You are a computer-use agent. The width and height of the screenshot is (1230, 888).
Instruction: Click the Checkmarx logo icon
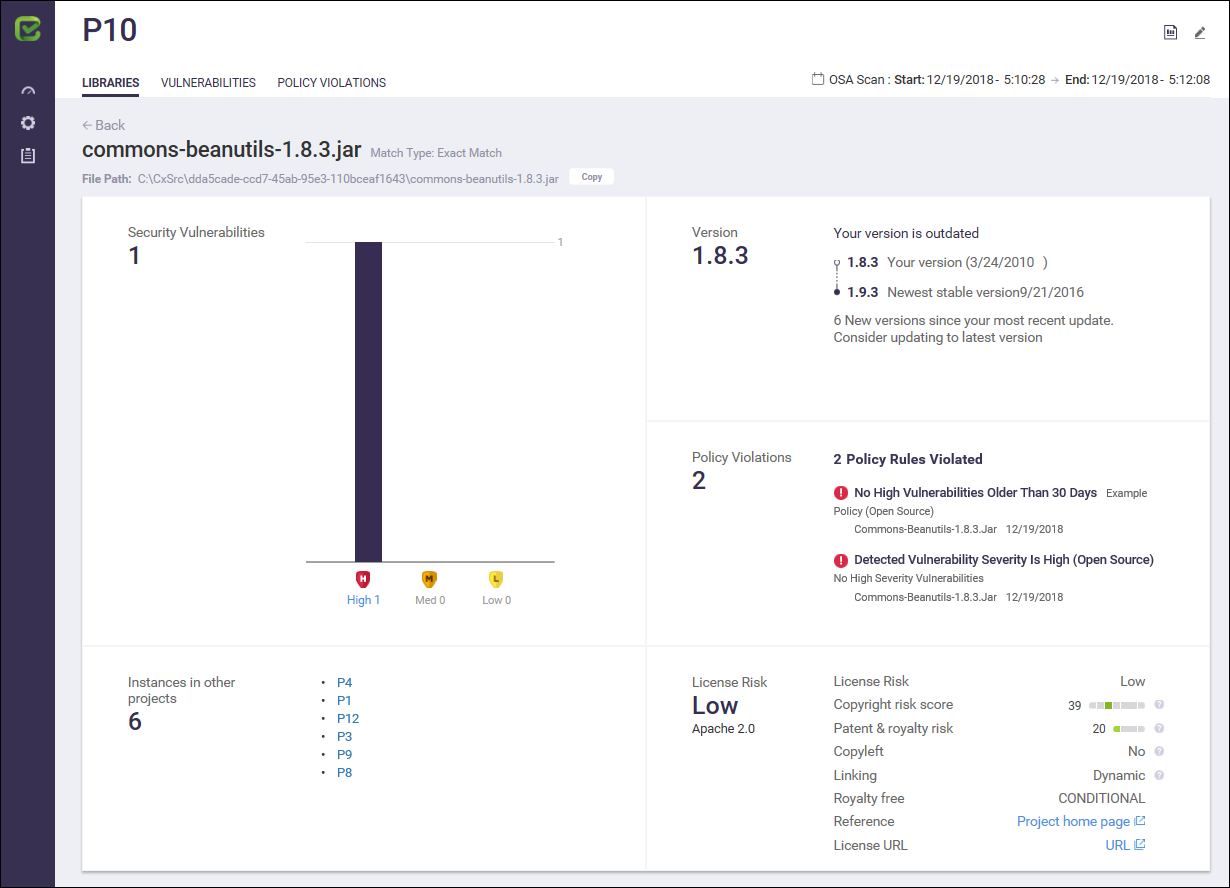[x=28, y=29]
